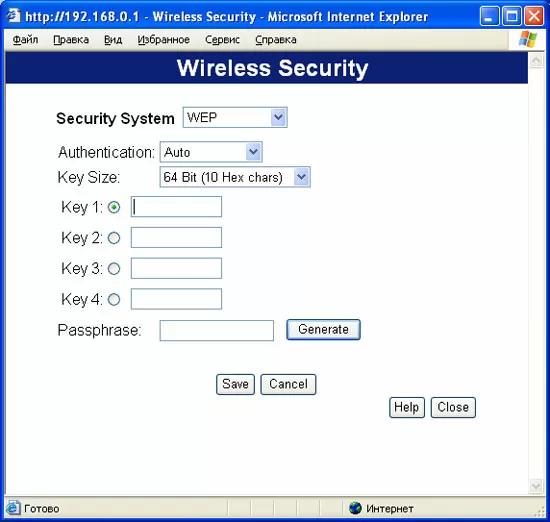This screenshot has height=522, width=550.
Task: Select the Key 1 radio button
Action: pos(114,207)
